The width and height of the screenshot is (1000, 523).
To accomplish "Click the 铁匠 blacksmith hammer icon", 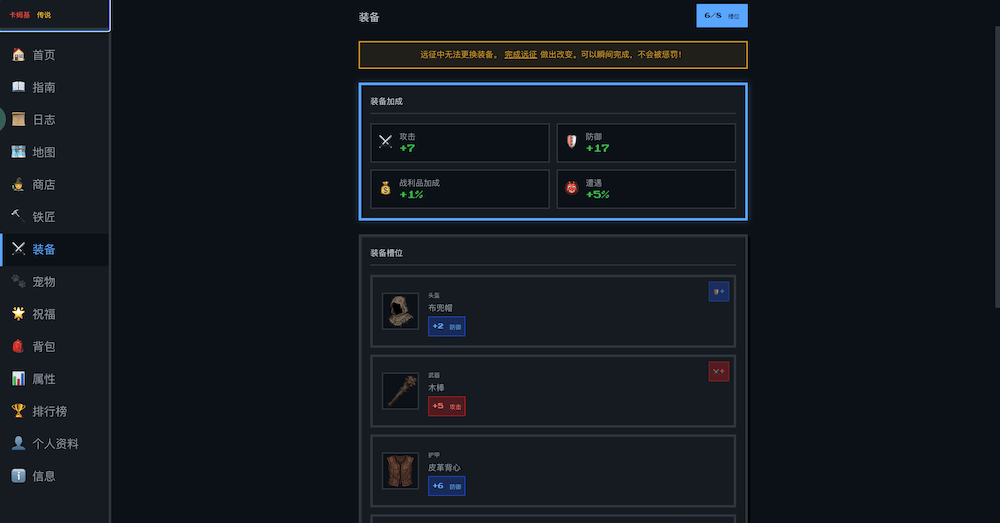I will tap(18, 217).
